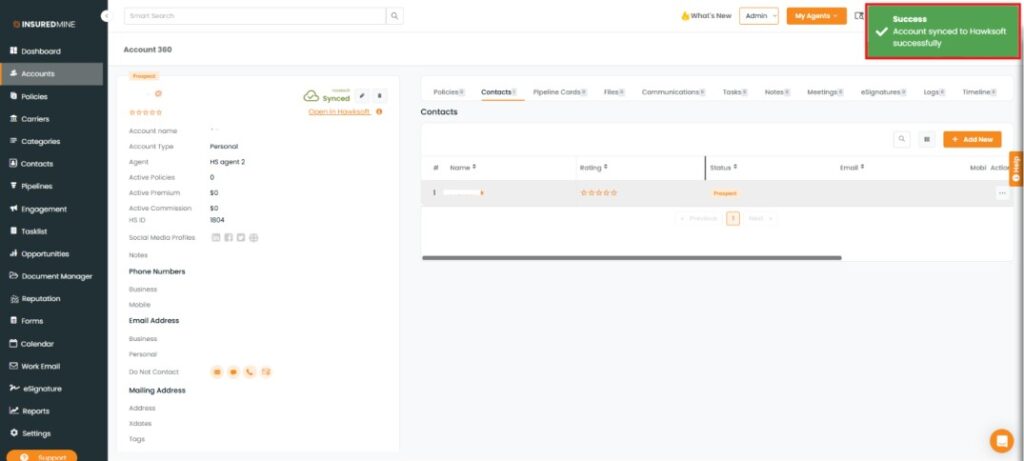Screen dimensions: 1024x461
Task: Click the Accounts sidebar icon
Action: [x=14, y=73]
